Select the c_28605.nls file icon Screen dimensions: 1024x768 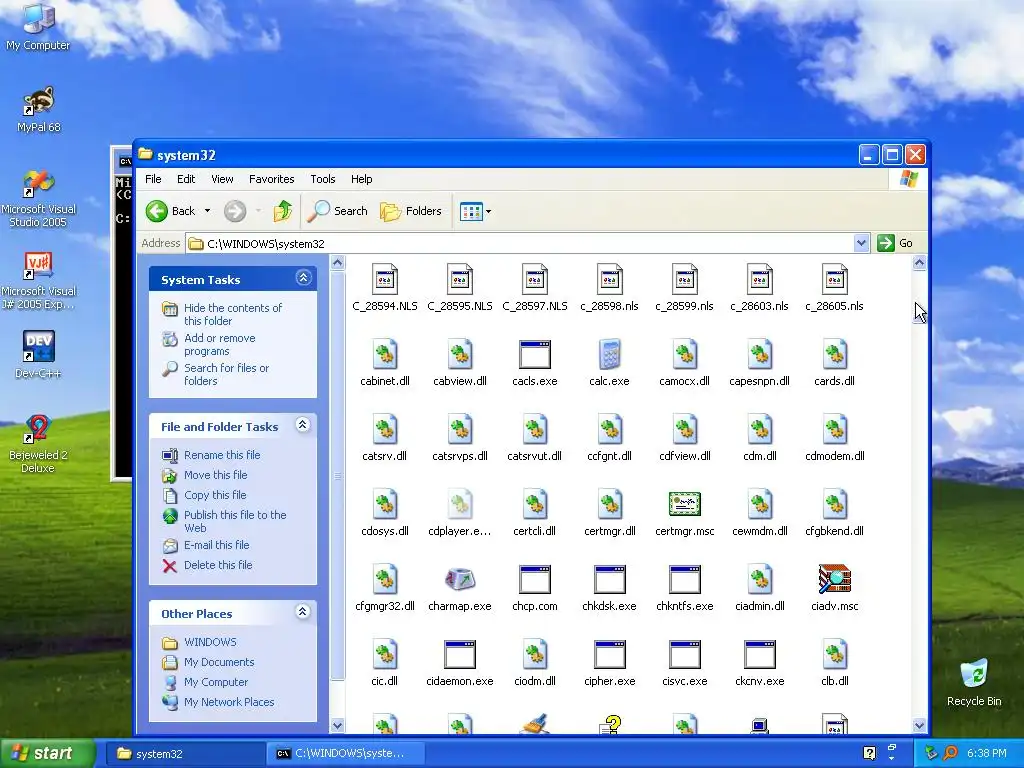835,280
